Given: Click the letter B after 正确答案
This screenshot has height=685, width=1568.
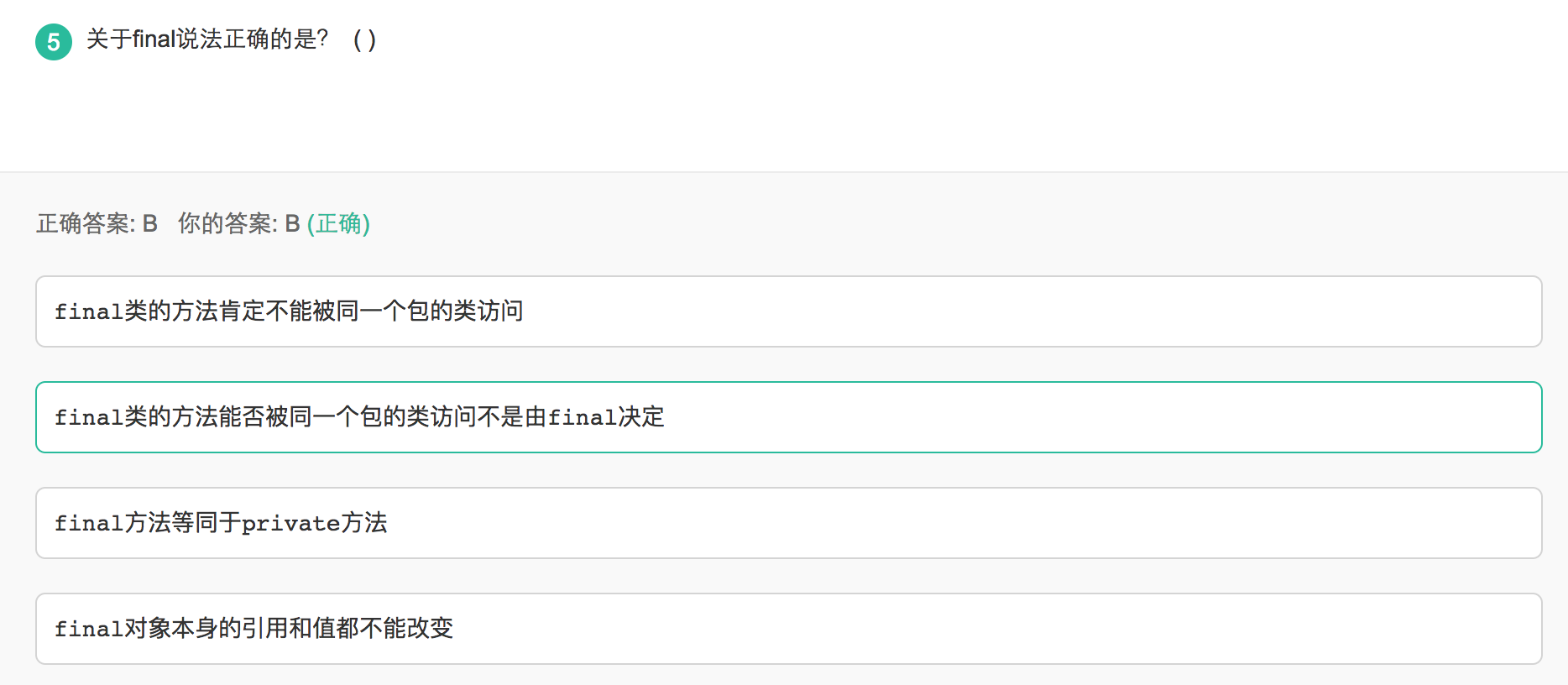Looking at the screenshot, I should [150, 223].
